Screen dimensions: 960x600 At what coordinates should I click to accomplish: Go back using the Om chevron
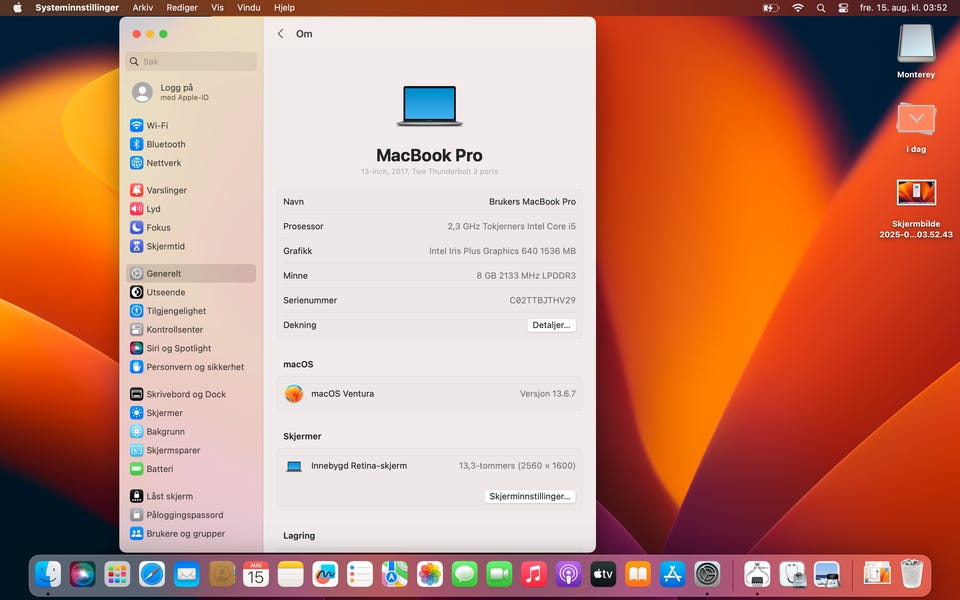[281, 34]
